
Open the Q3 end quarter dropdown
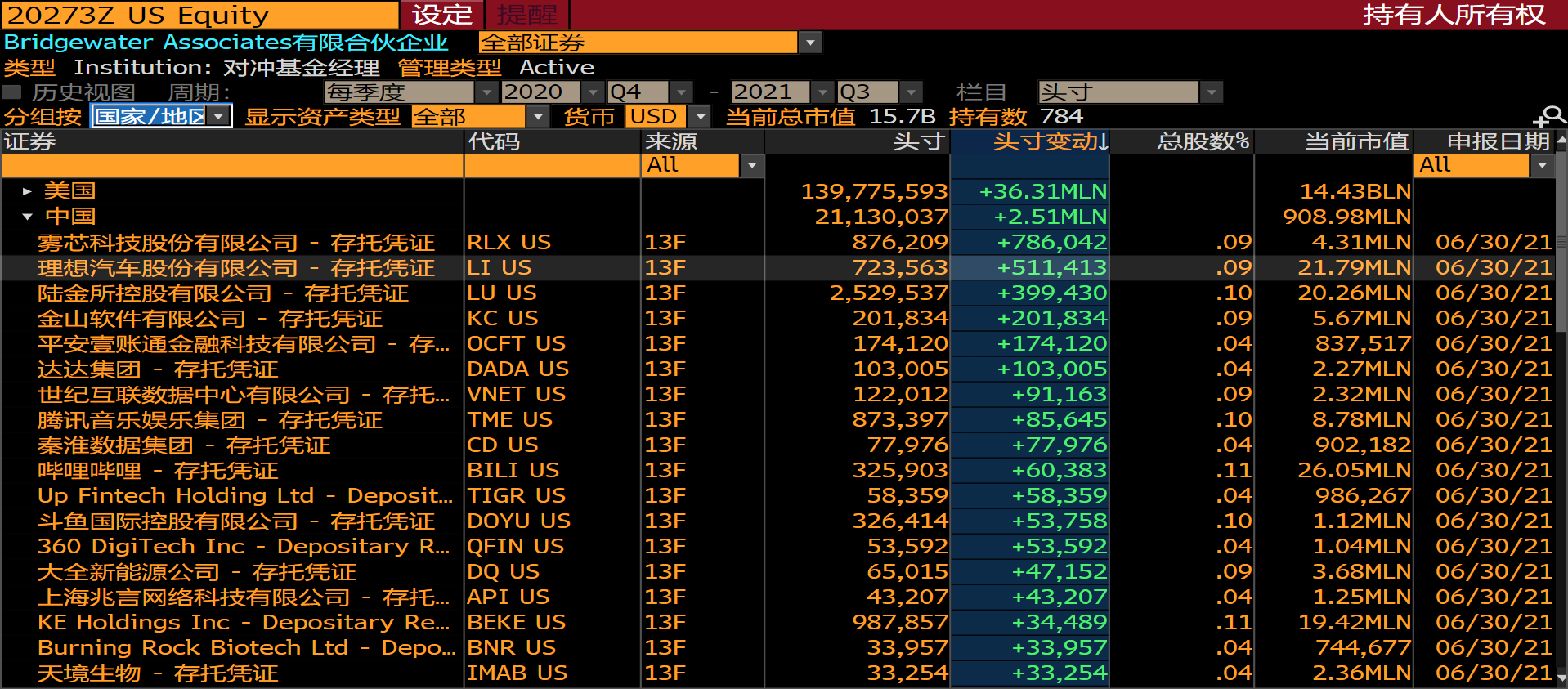912,92
